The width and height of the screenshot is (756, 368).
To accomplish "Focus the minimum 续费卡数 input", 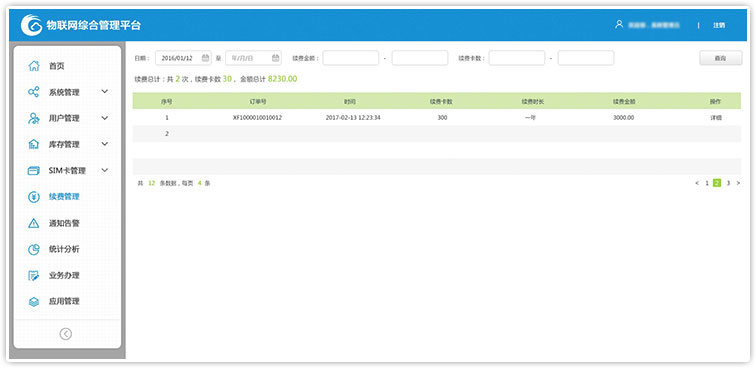I will [x=517, y=58].
